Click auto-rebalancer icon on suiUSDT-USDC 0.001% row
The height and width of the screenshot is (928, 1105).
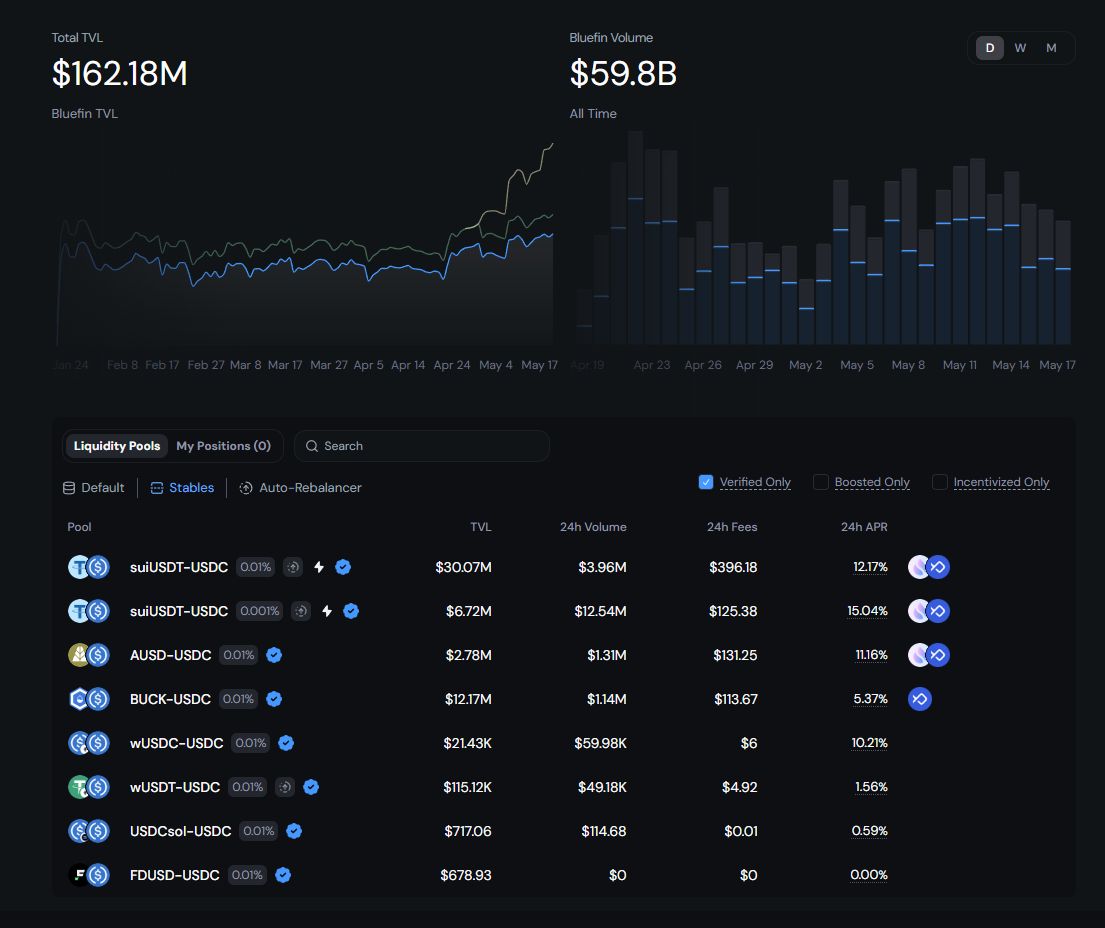pyautogui.click(x=301, y=611)
